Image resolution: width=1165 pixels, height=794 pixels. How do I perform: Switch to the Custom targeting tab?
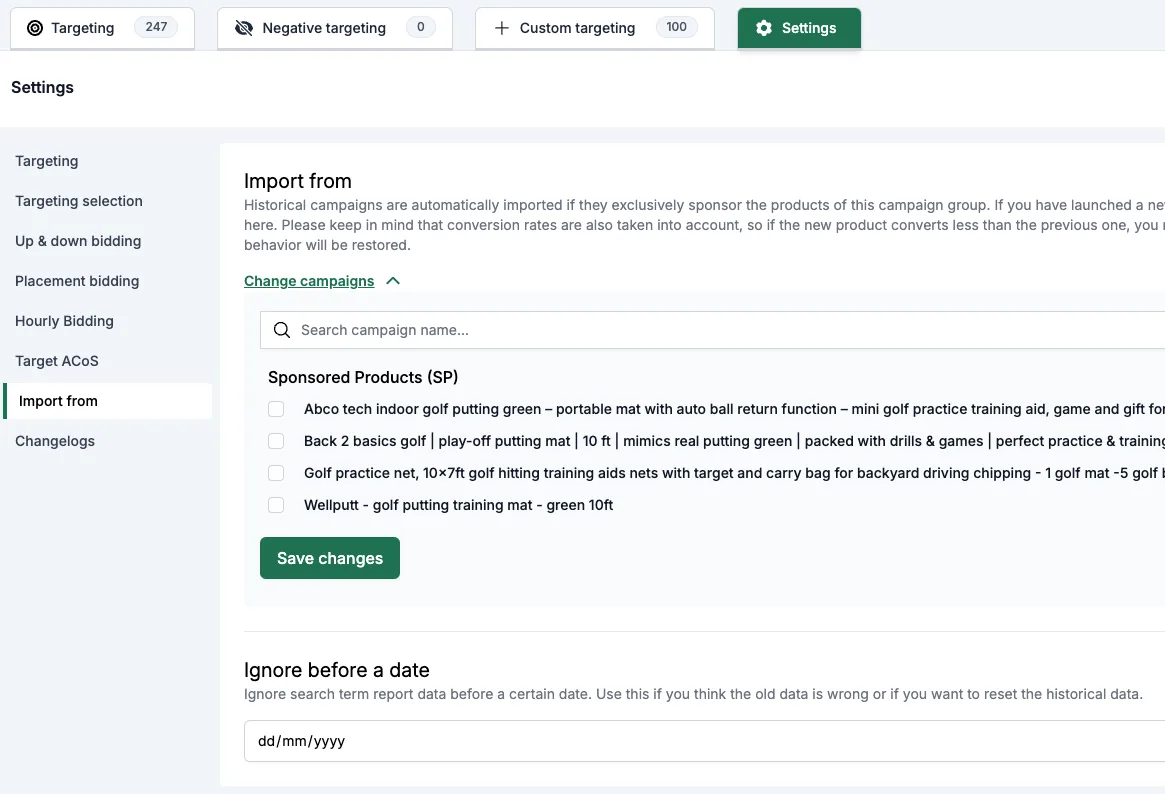[594, 28]
